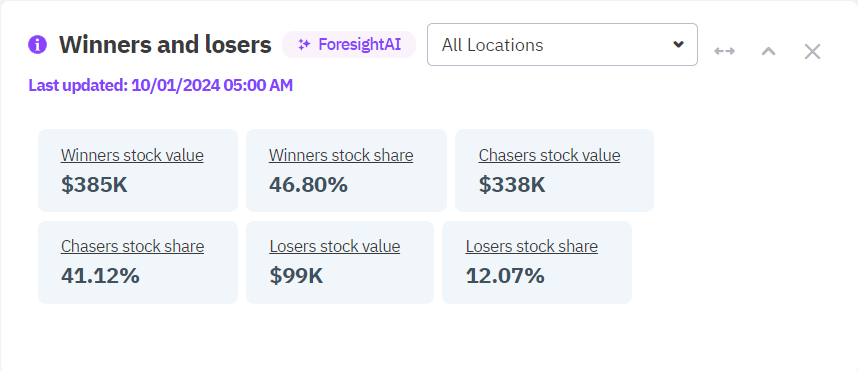Image resolution: width=858 pixels, height=371 pixels.
Task: Click the ForesightAI badge
Action: coord(349,44)
